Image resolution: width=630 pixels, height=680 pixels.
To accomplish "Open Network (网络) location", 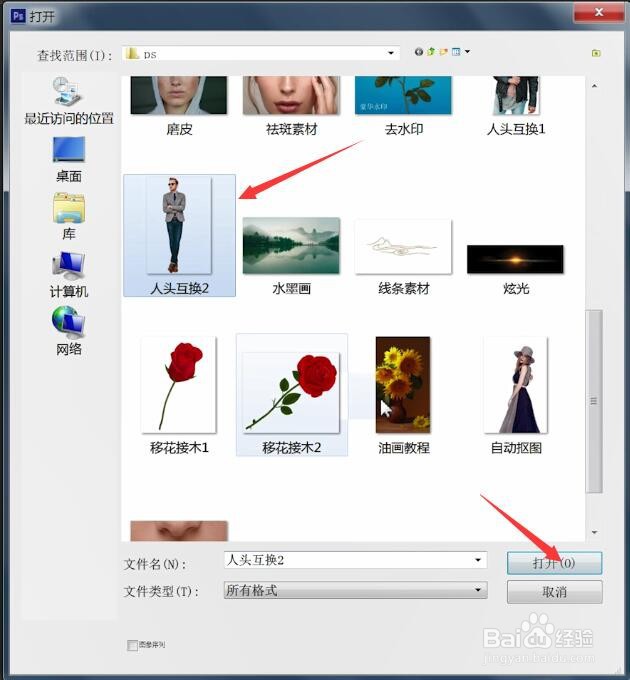I will [x=69, y=331].
